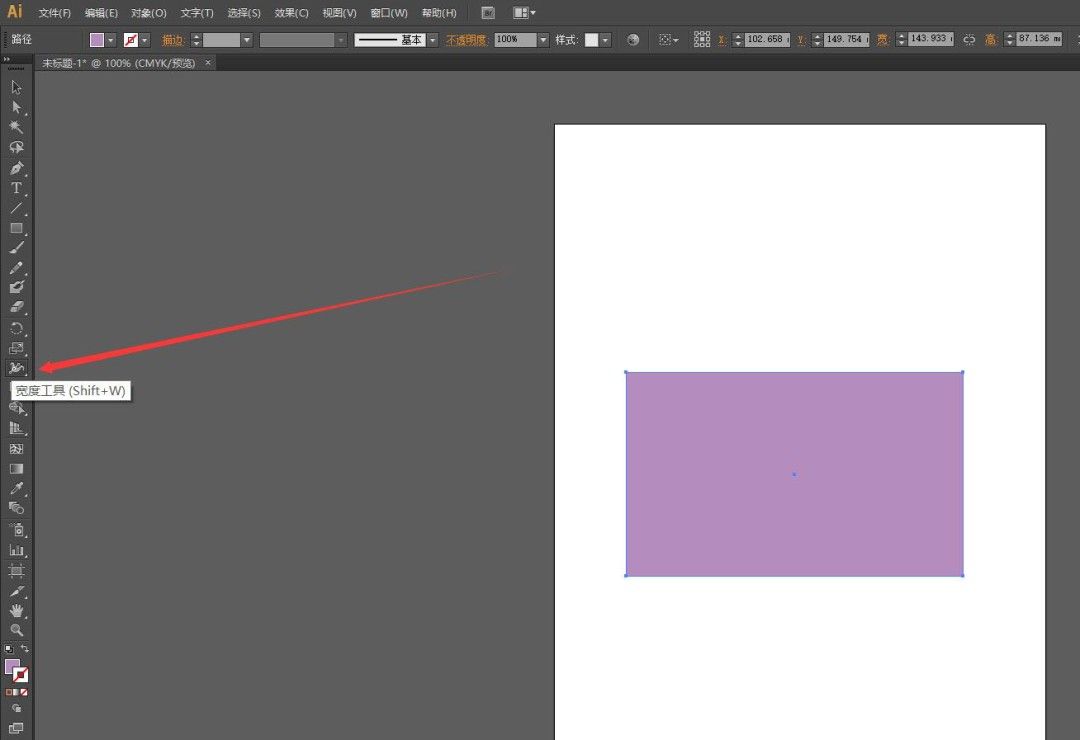Click the X position input field

767,40
